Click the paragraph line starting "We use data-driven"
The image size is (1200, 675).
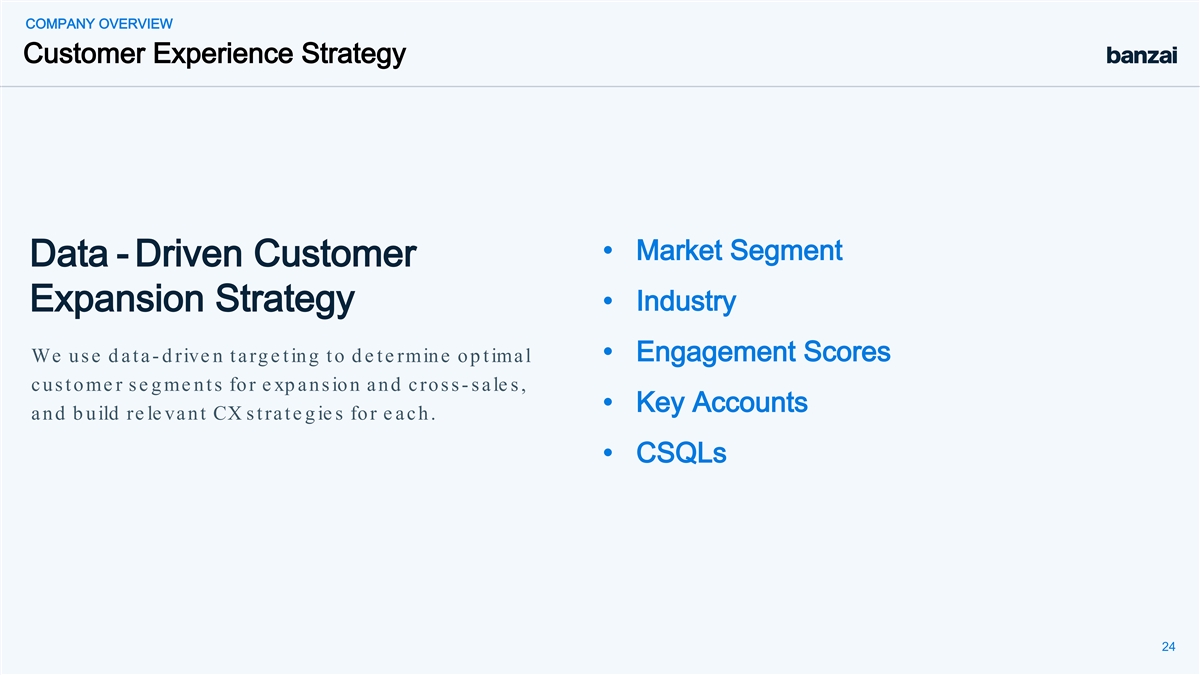281,356
